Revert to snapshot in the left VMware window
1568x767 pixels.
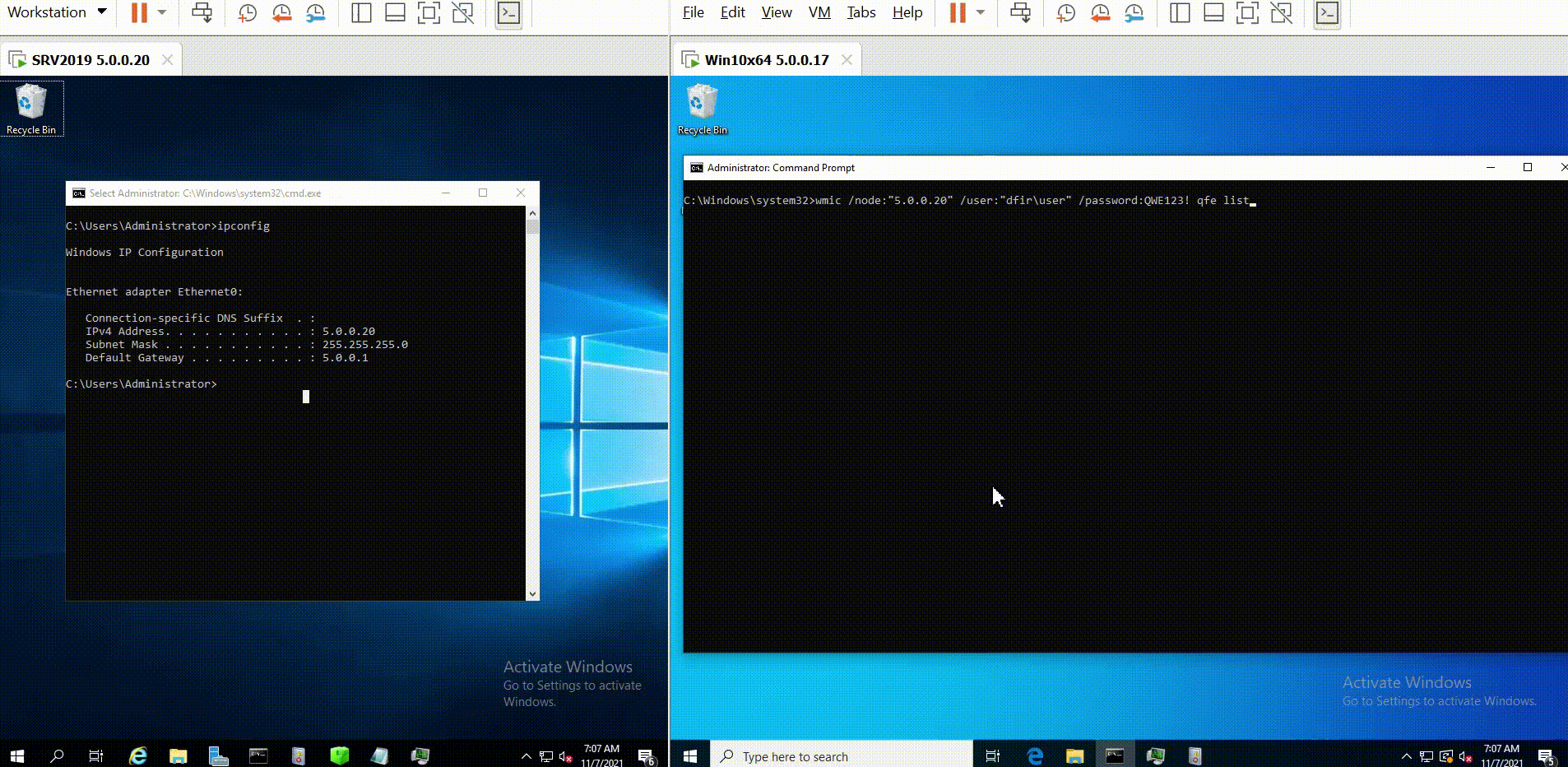tap(281, 12)
